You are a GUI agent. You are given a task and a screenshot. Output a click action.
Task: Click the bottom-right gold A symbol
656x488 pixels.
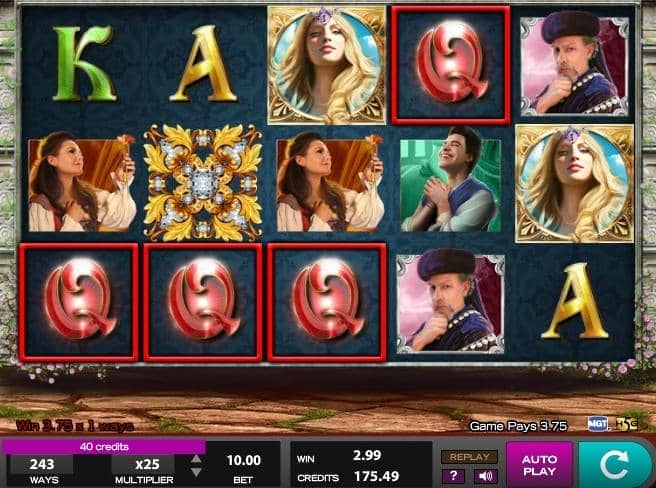(574, 301)
